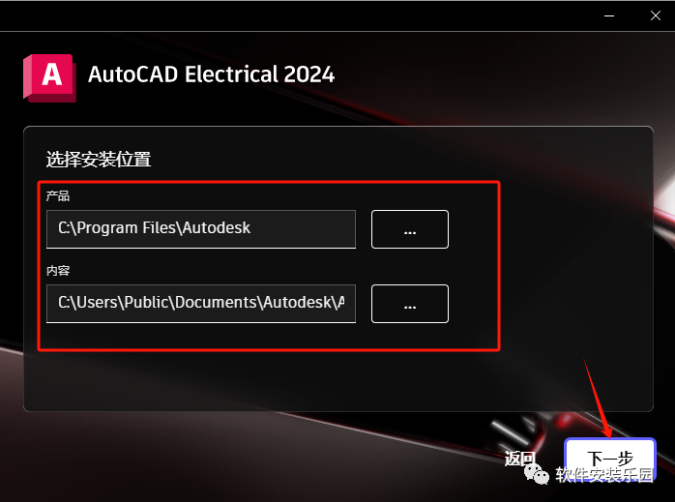
Task: Click the empty panel area below the 内容 field
Action: (x=338, y=381)
